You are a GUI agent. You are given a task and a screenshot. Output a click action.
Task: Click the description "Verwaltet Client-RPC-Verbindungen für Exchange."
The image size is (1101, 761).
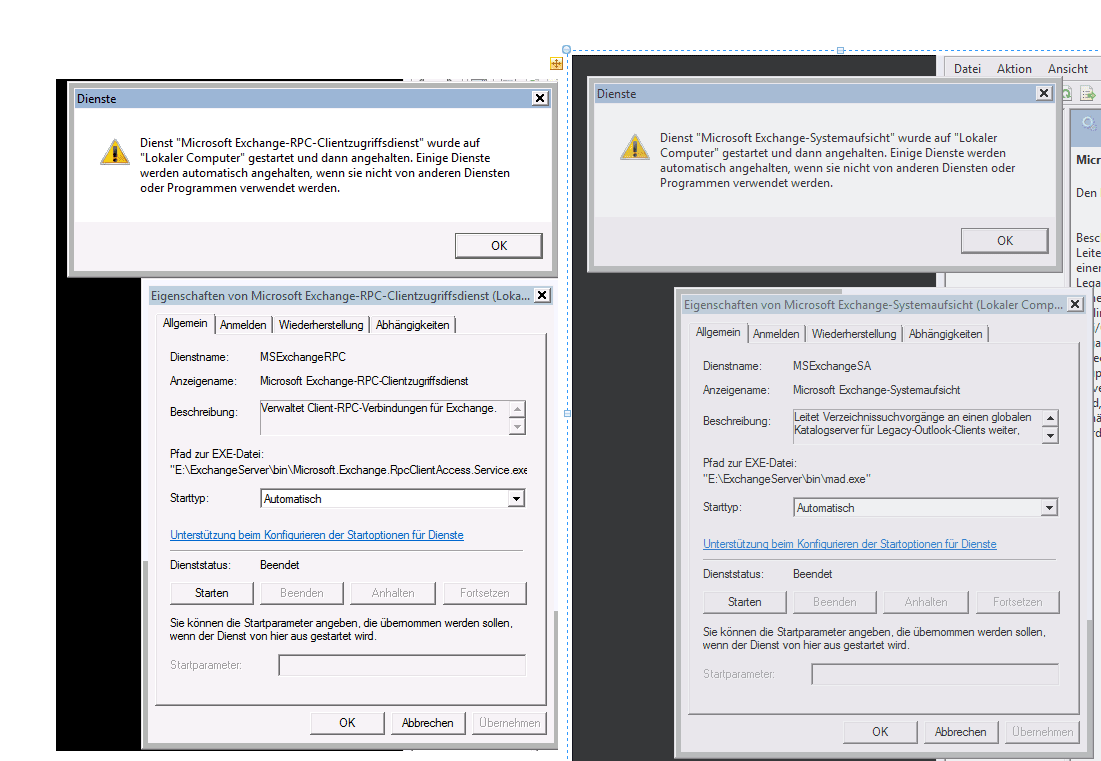pos(378,409)
